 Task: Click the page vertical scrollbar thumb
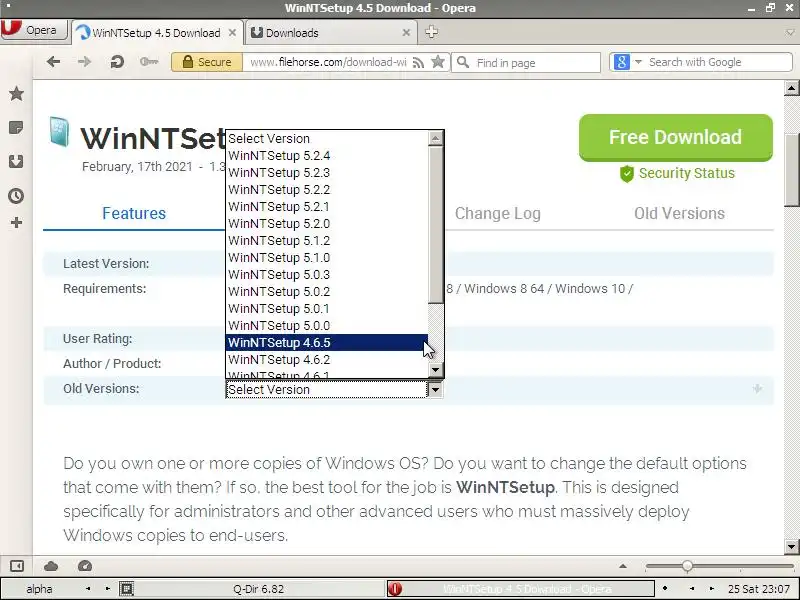[792, 170]
